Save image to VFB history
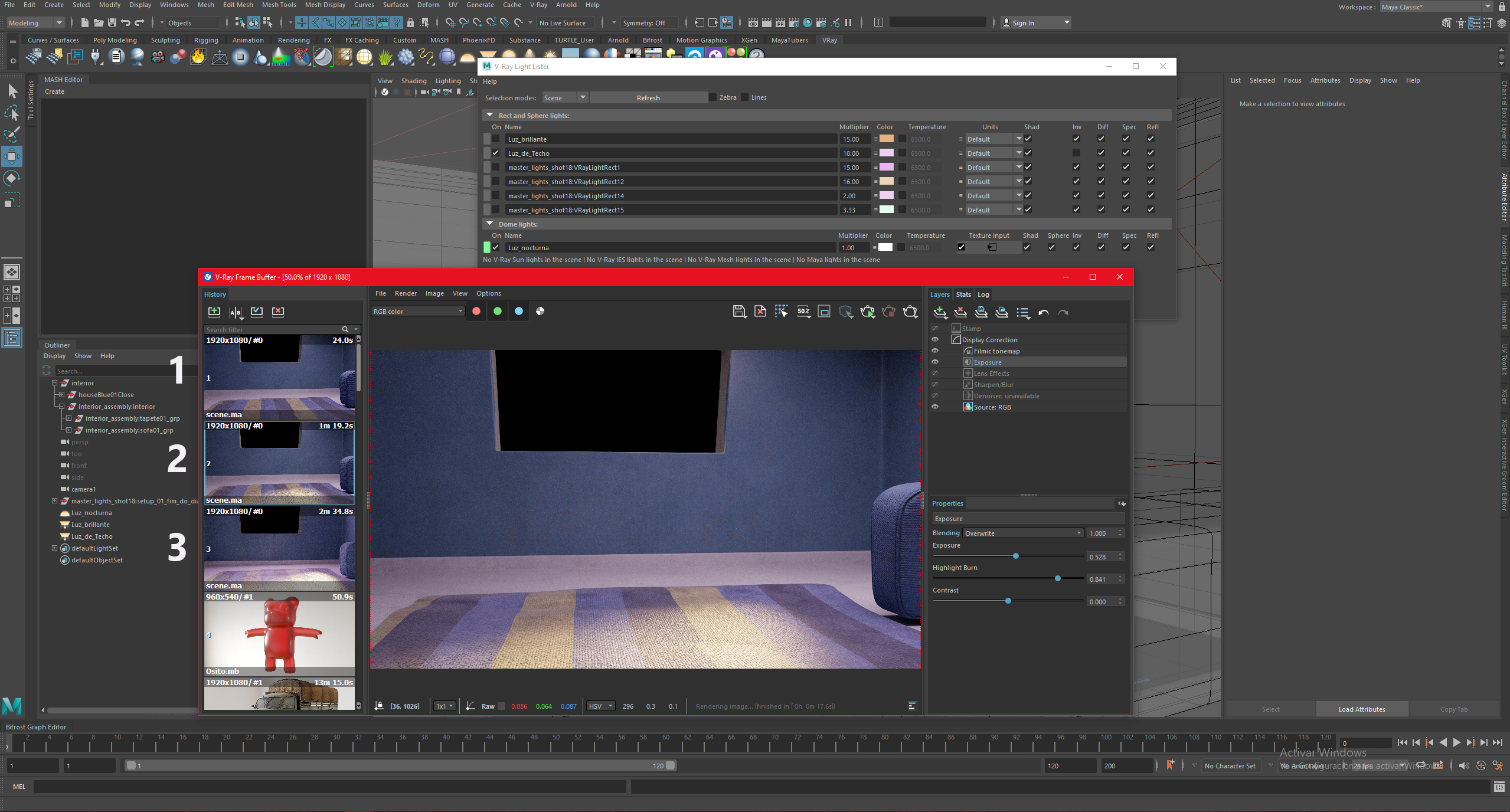 214,312
